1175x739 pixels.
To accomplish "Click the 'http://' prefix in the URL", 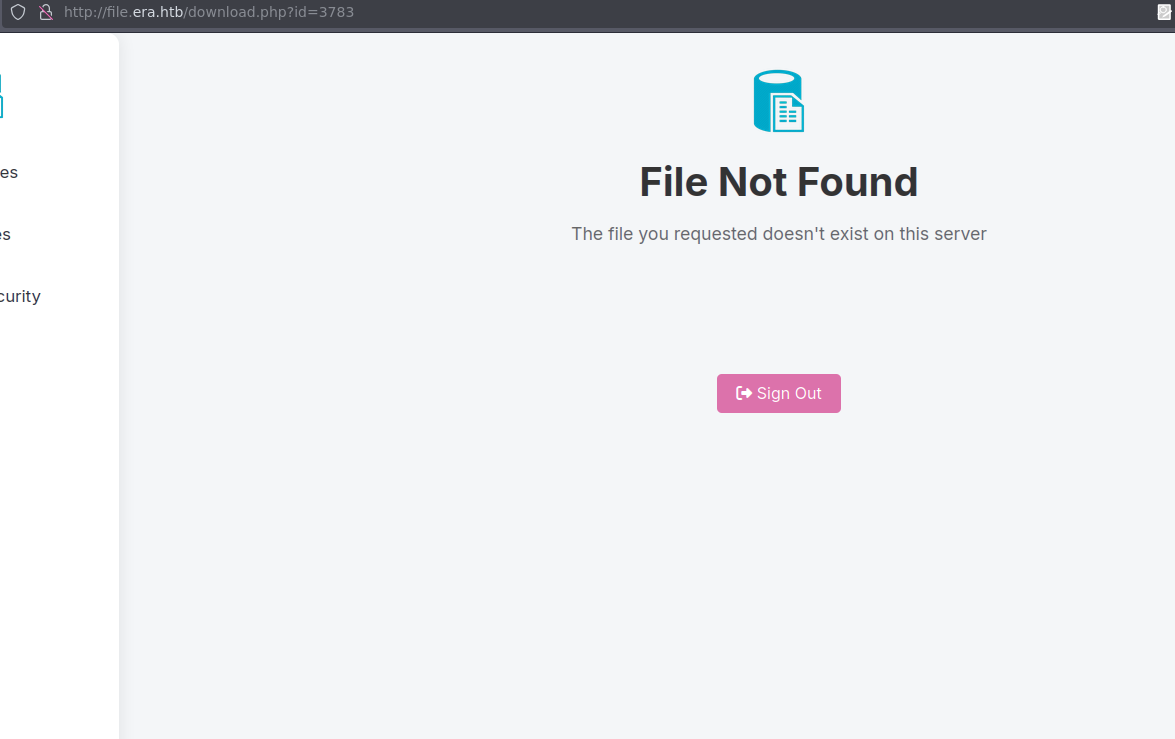I will [80, 13].
